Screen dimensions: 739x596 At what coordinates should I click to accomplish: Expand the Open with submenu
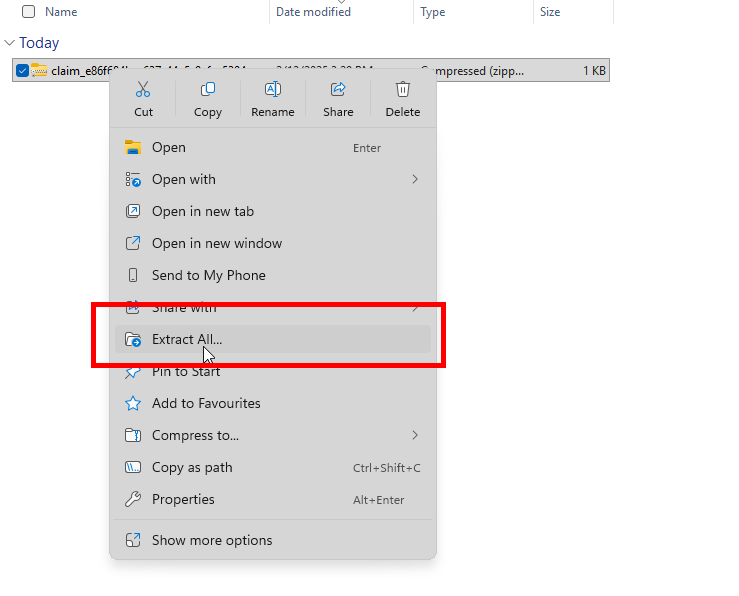(x=414, y=179)
